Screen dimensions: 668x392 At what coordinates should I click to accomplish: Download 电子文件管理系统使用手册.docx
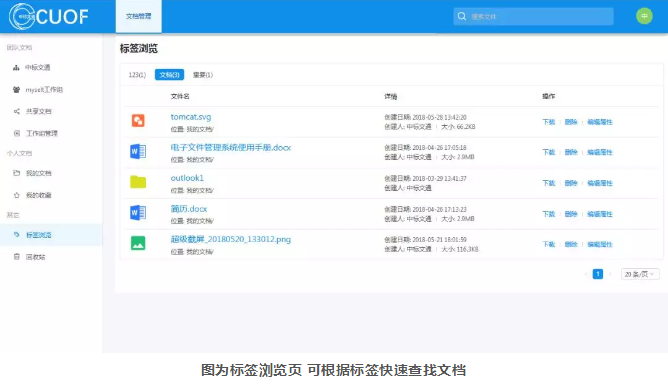click(549, 152)
